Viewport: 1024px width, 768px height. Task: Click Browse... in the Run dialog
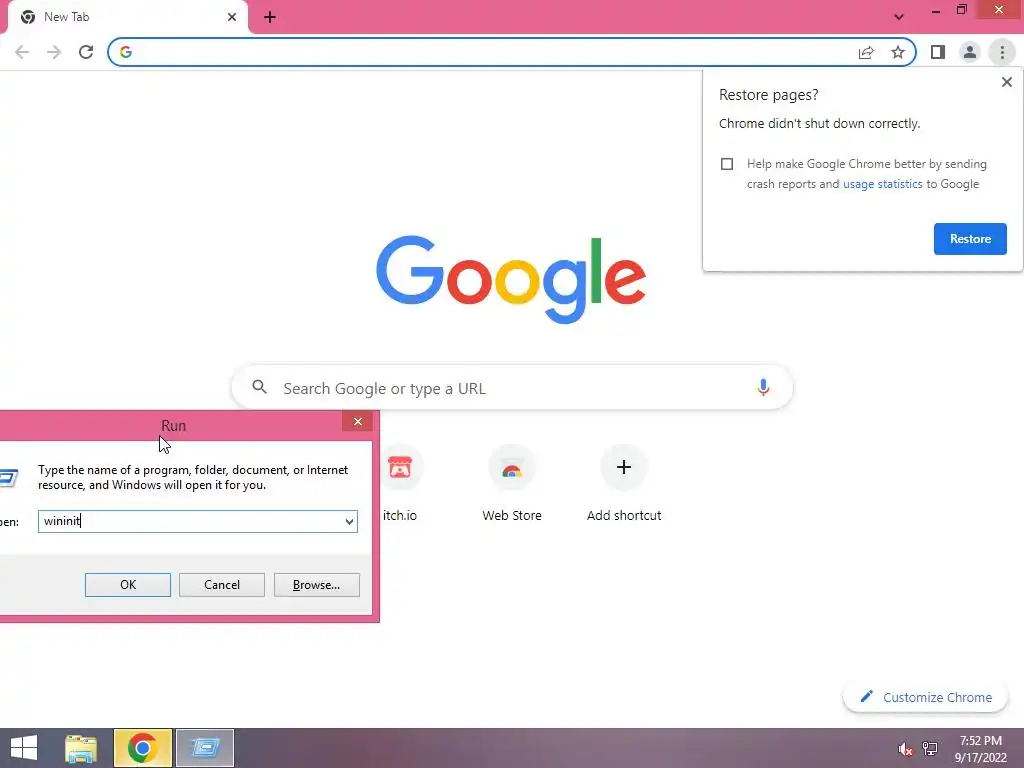pos(317,585)
